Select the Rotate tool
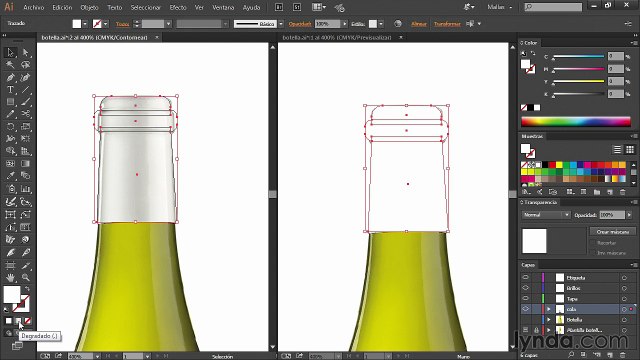 click(x=10, y=127)
